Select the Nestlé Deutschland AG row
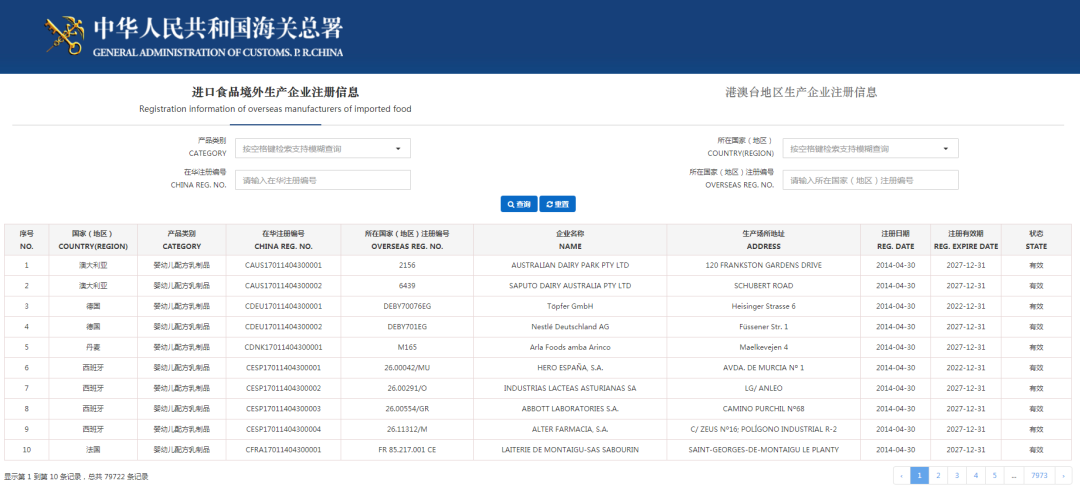This screenshot has width=1080, height=488. pyautogui.click(x=569, y=327)
